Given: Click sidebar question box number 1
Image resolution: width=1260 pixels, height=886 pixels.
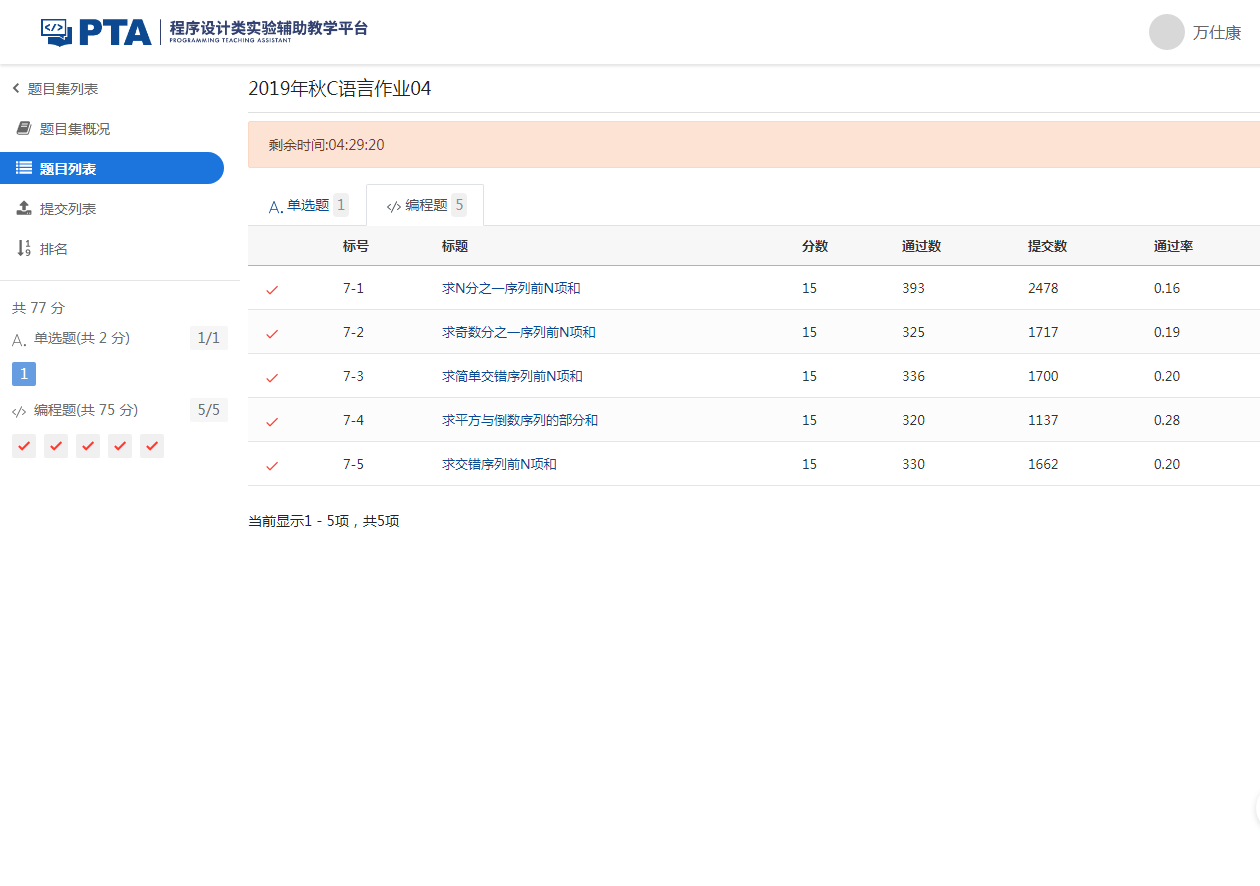Looking at the screenshot, I should click(x=24, y=374).
